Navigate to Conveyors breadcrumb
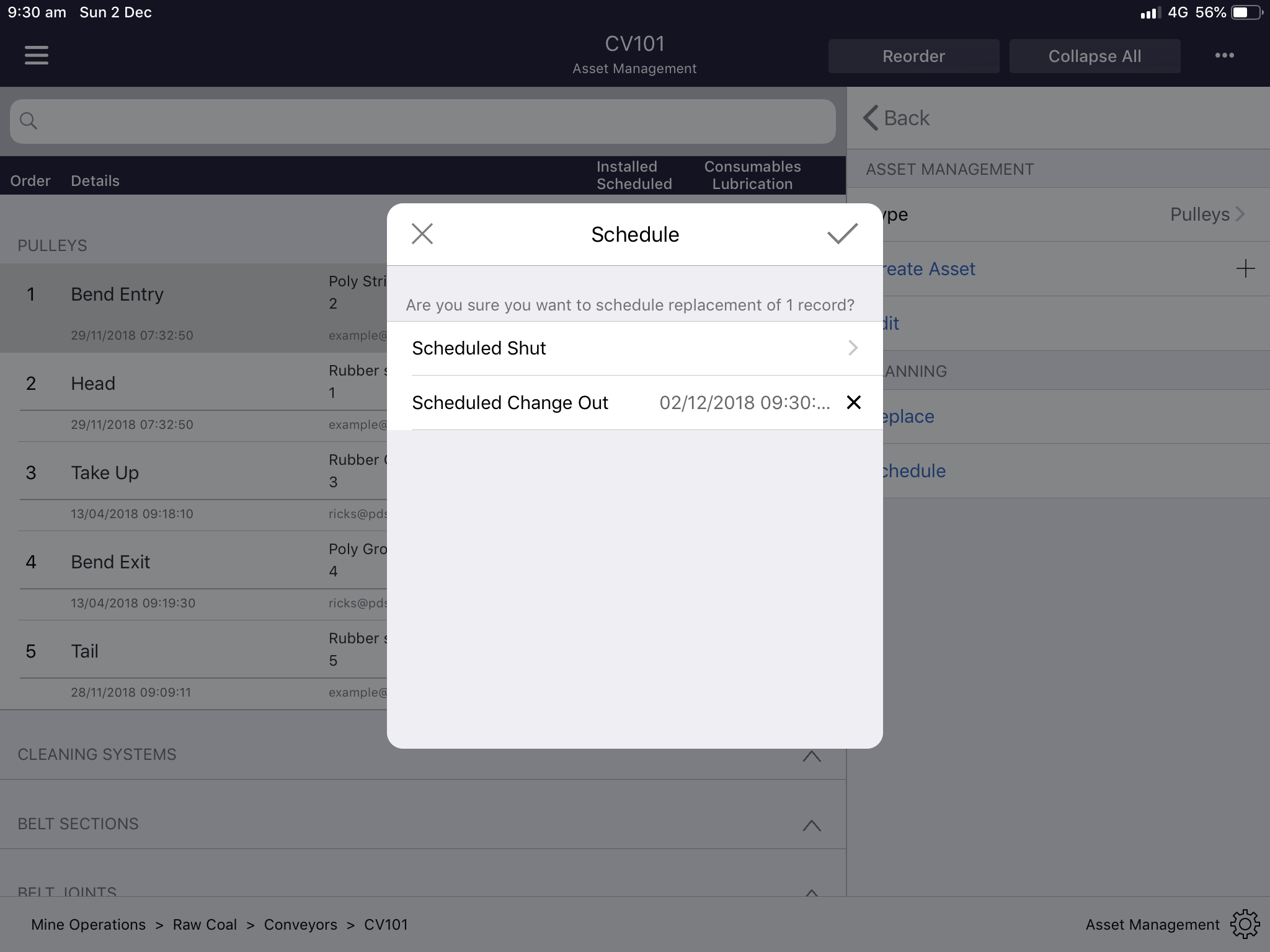The width and height of the screenshot is (1270, 952). pos(300,924)
